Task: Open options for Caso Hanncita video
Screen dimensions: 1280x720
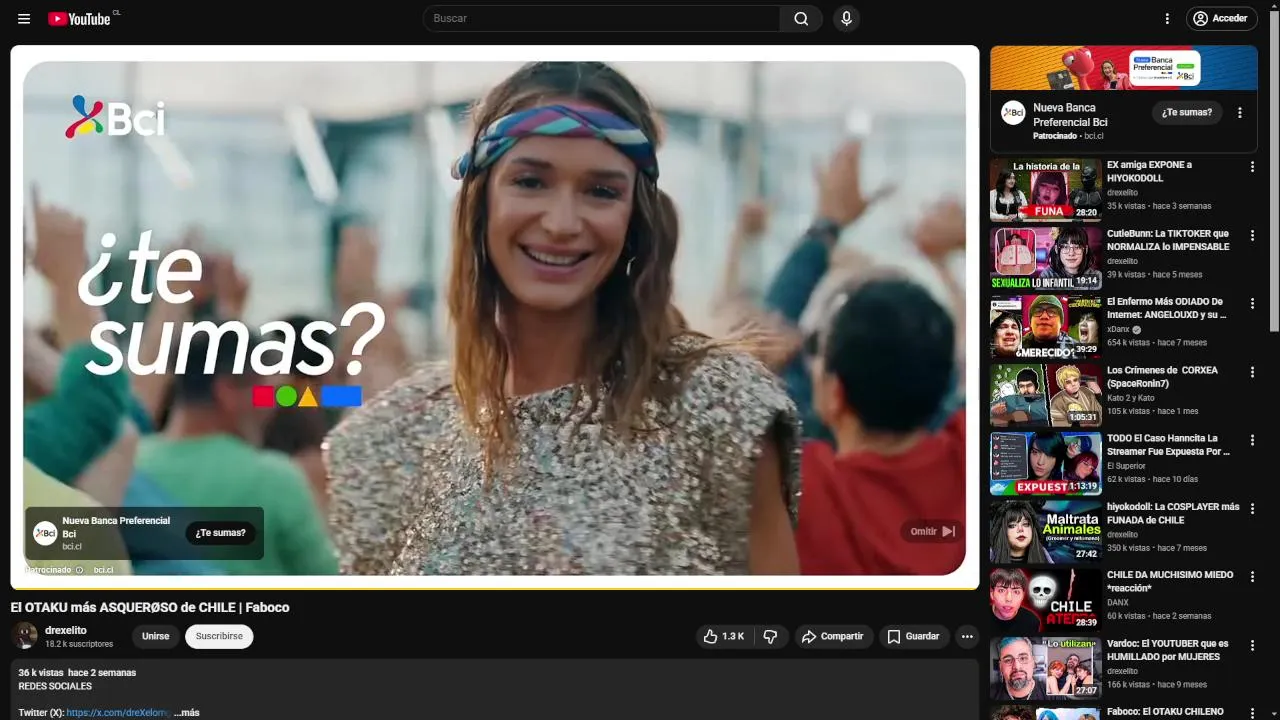Action: (1252, 440)
